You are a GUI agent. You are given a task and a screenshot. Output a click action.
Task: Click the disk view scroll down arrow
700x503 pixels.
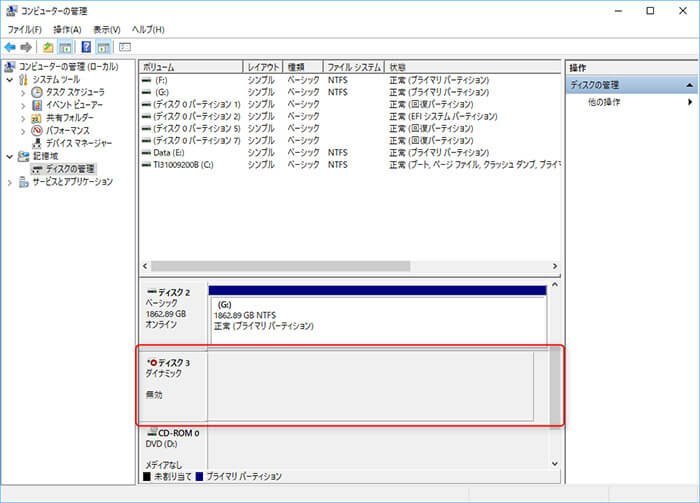555,464
